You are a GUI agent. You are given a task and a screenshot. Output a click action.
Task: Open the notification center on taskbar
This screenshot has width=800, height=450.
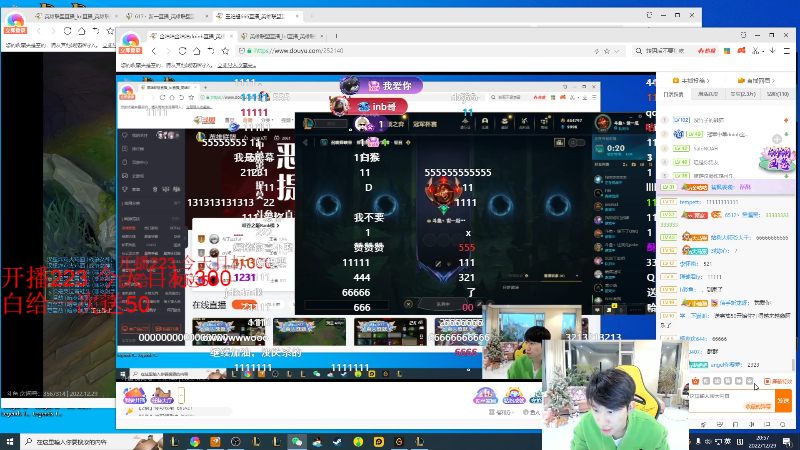tap(787, 441)
